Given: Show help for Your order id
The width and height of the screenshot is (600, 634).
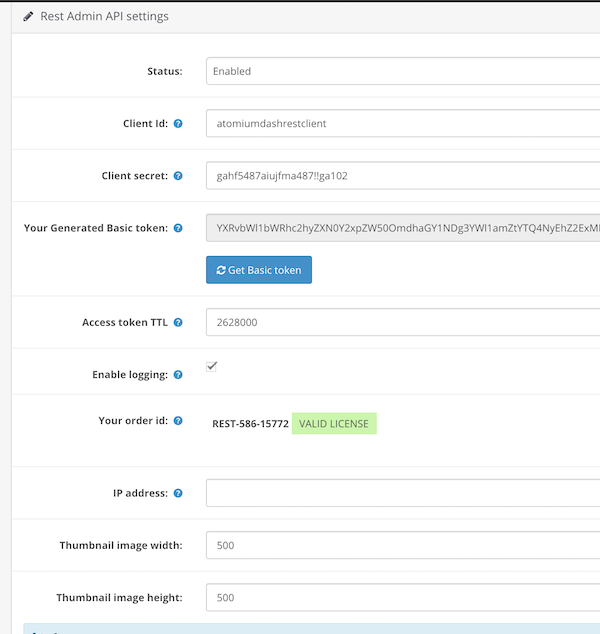Looking at the screenshot, I should [x=178, y=421].
